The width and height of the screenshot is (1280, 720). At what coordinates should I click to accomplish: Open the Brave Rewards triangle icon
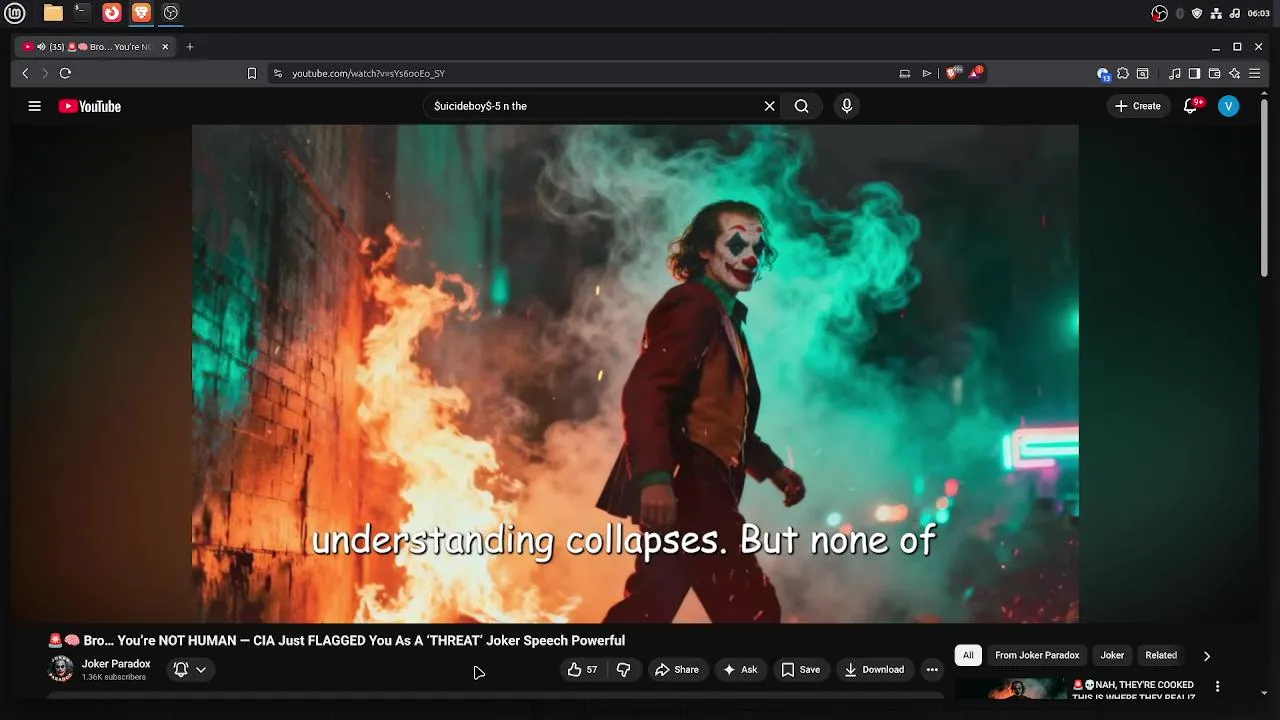[x=976, y=73]
